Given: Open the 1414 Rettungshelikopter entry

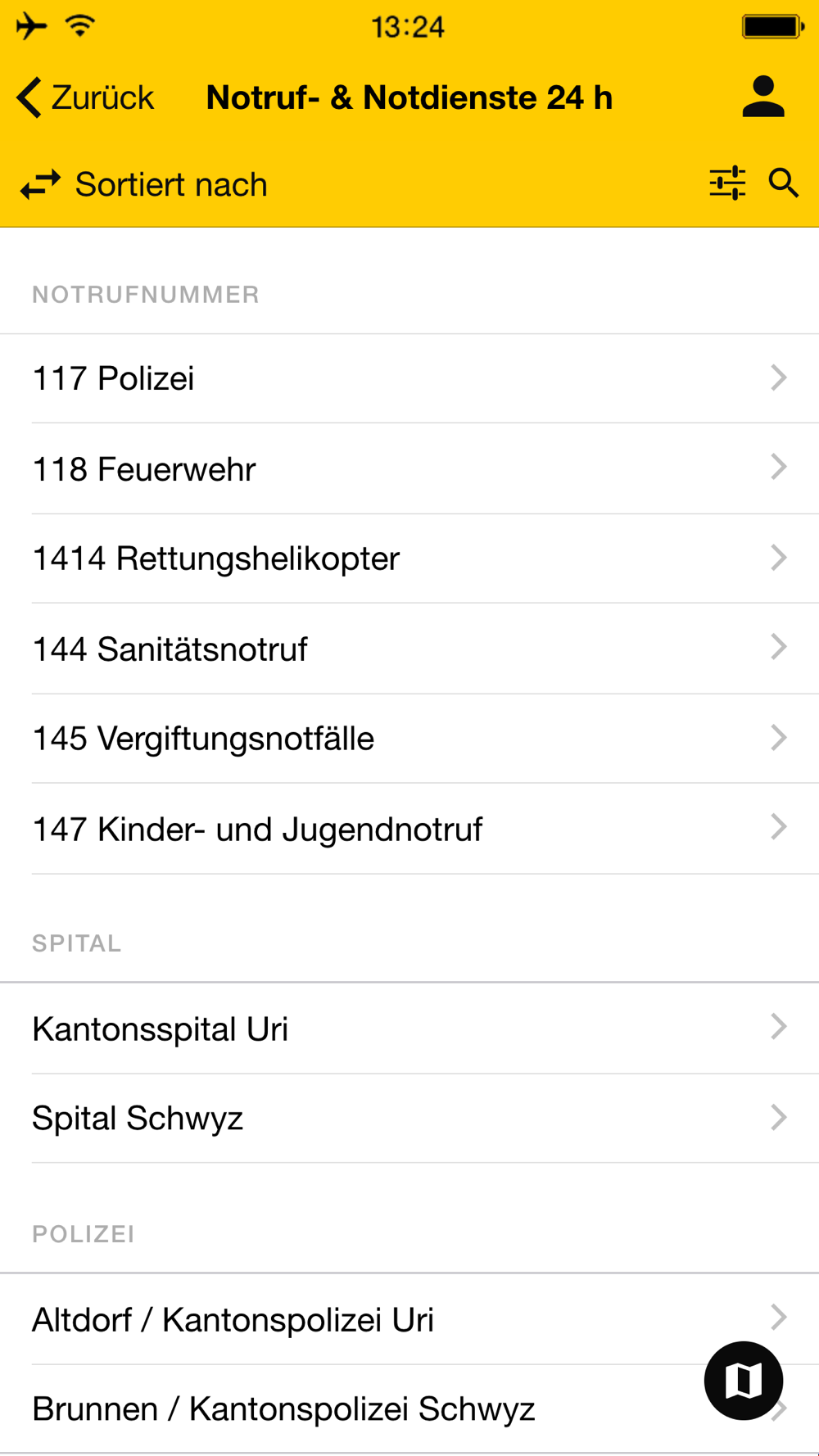Looking at the screenshot, I should pos(409,558).
